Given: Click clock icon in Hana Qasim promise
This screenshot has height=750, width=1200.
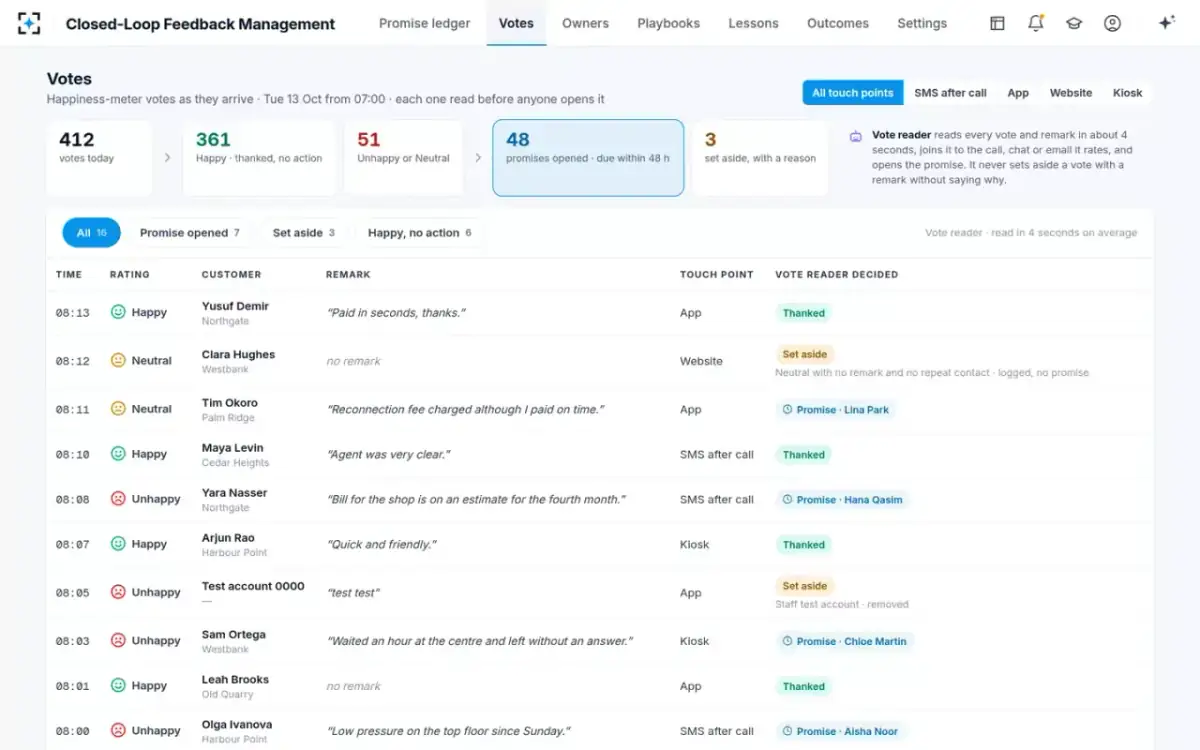Looking at the screenshot, I should [787, 499].
